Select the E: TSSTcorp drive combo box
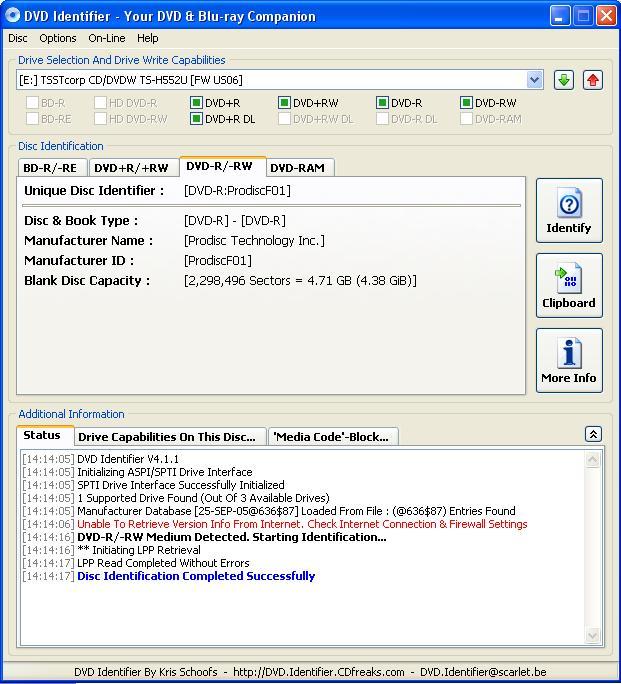 [280, 80]
